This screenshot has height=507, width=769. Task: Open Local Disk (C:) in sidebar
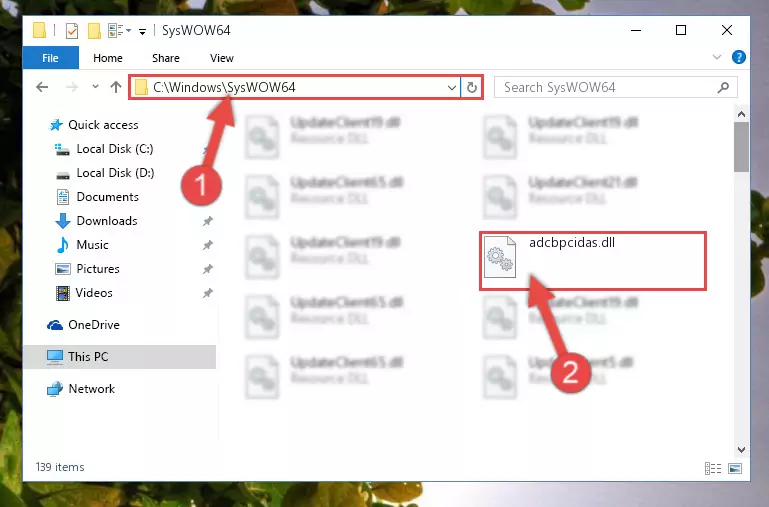click(x=115, y=149)
